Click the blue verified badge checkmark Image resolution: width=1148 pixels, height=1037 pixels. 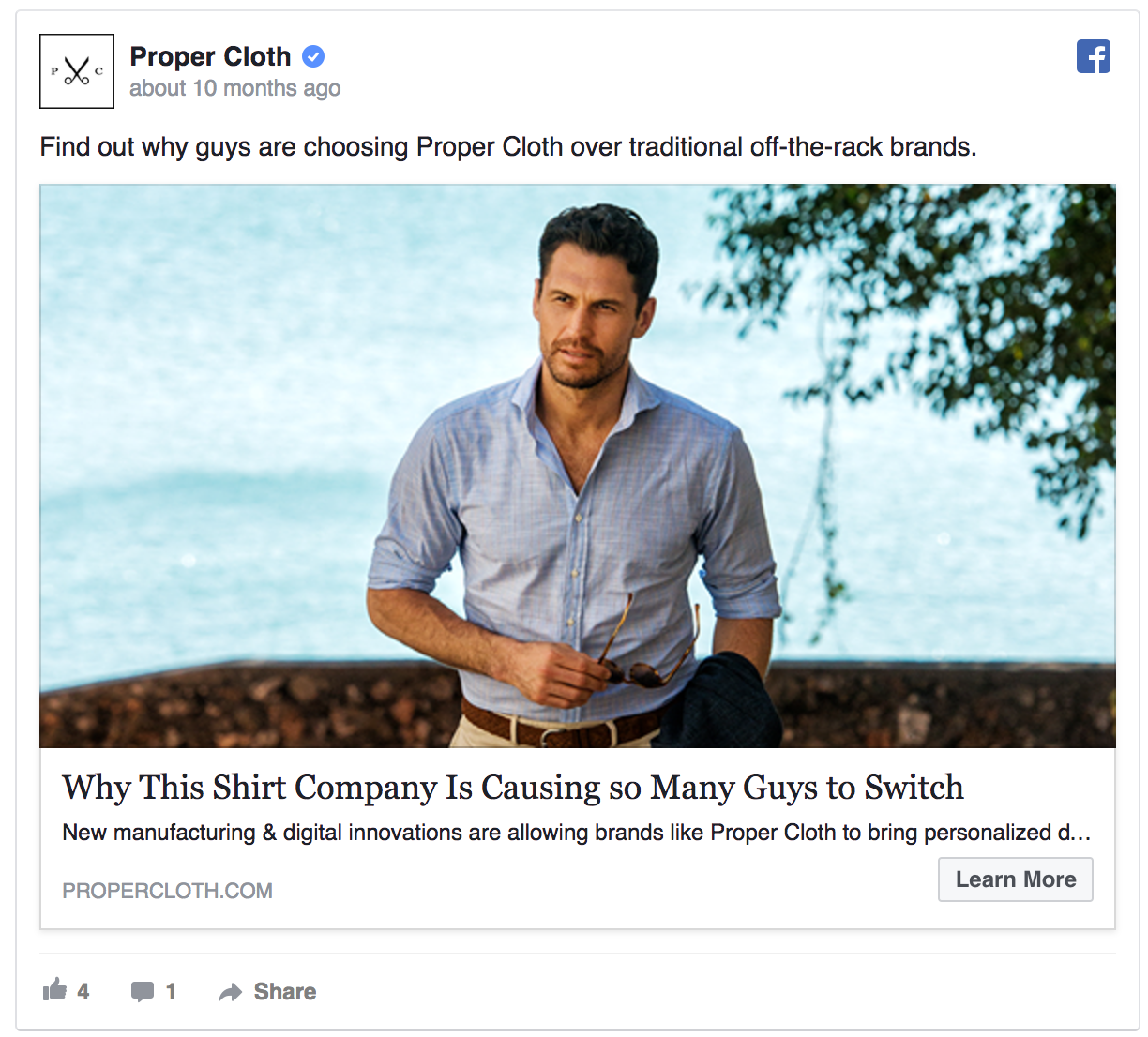click(x=313, y=57)
